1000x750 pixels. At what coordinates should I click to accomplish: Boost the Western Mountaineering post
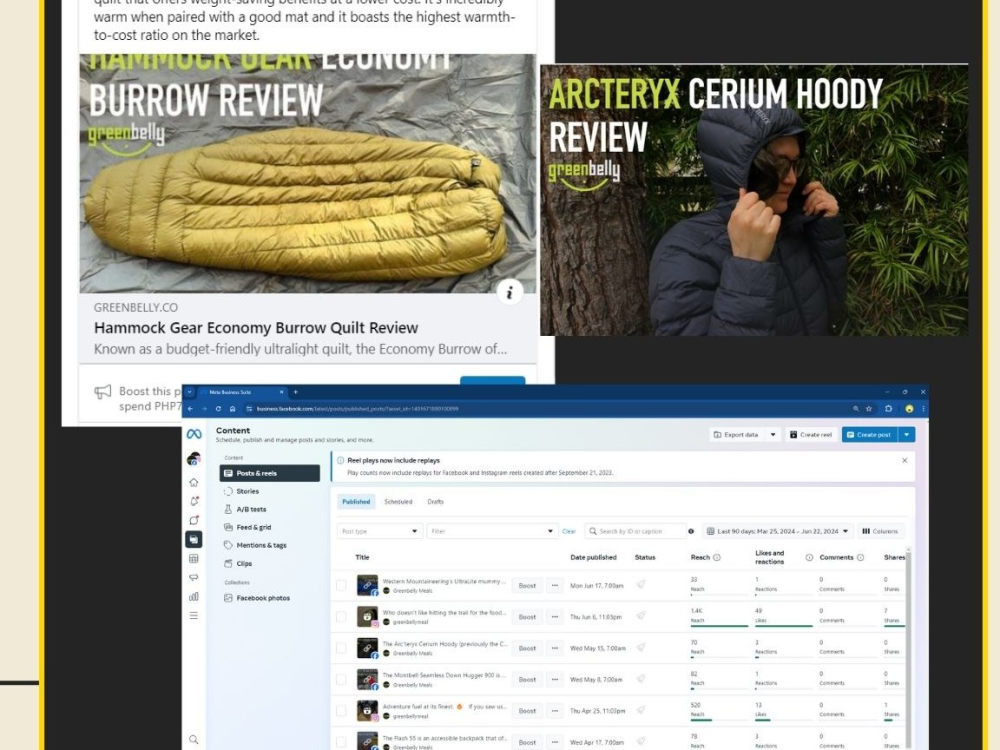[527, 585]
